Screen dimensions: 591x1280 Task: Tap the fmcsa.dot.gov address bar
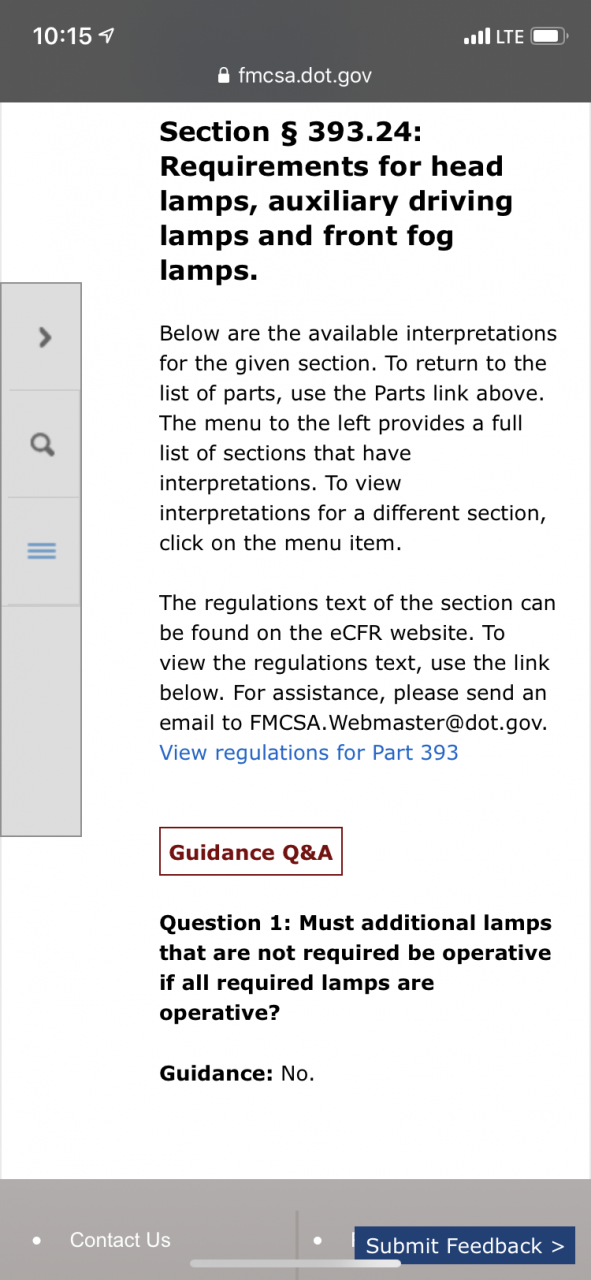pyautogui.click(x=295, y=76)
